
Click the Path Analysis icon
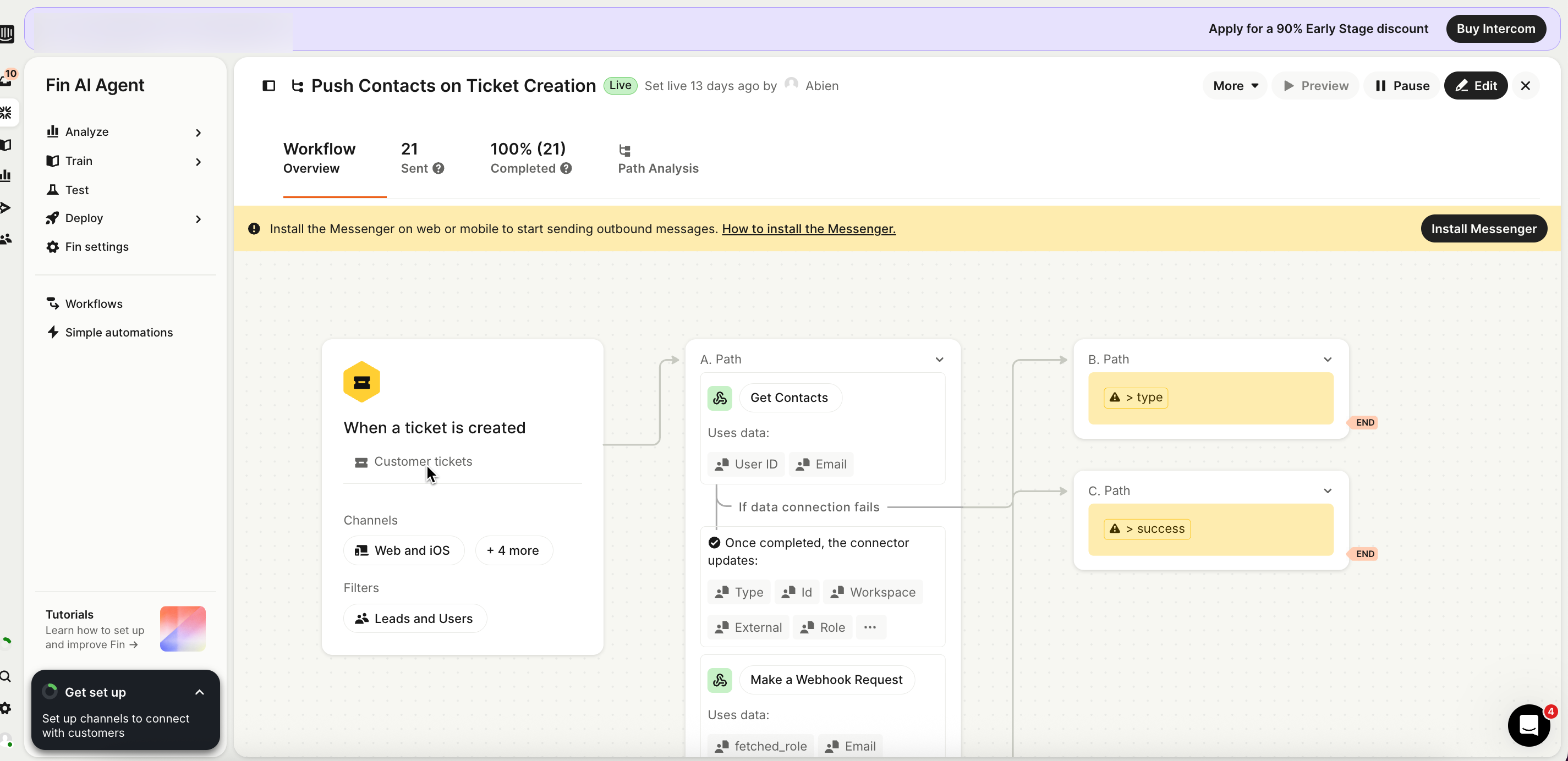(x=624, y=151)
